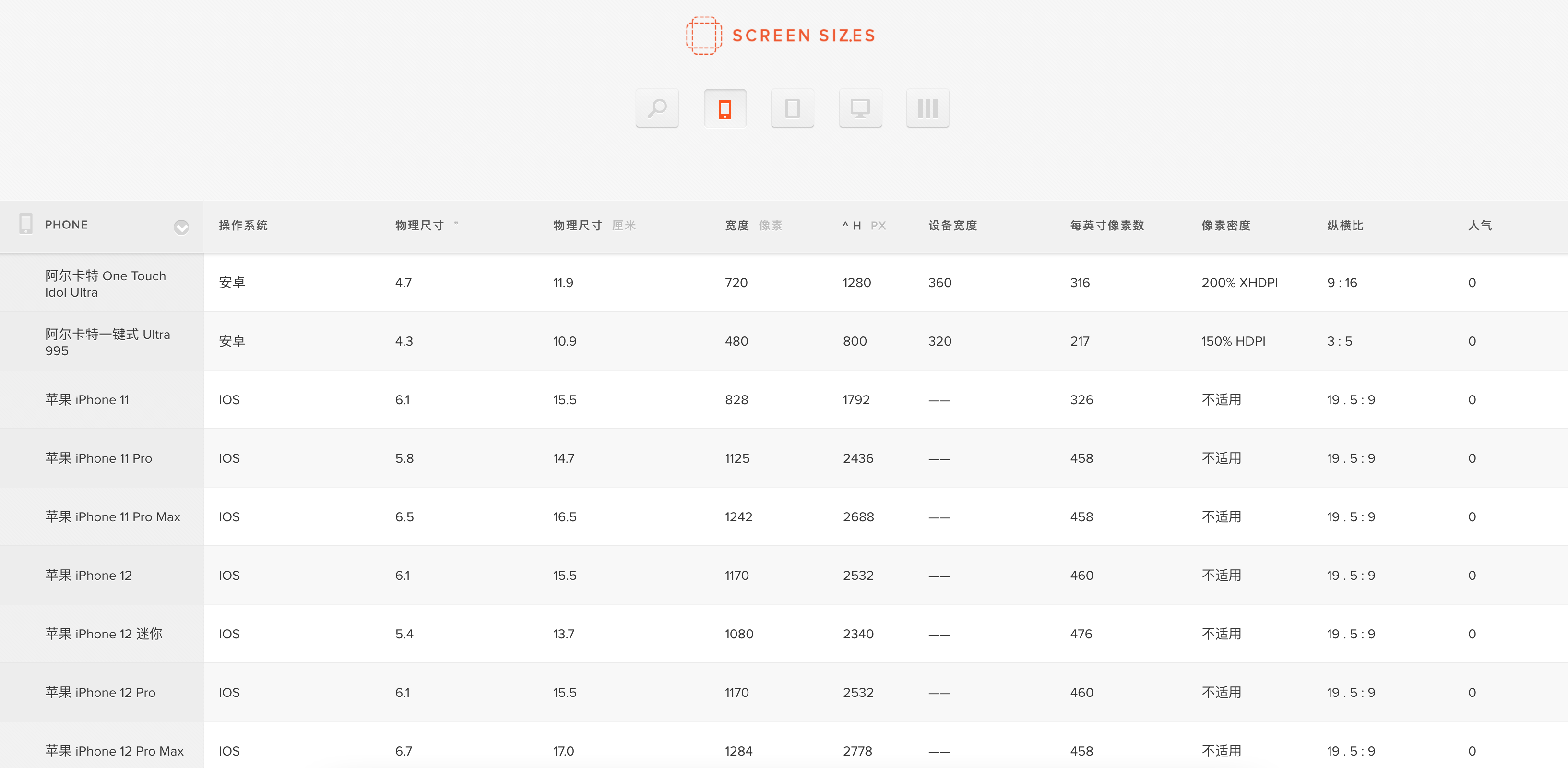
Task: Switch to the desktop monitor icon
Action: click(860, 108)
